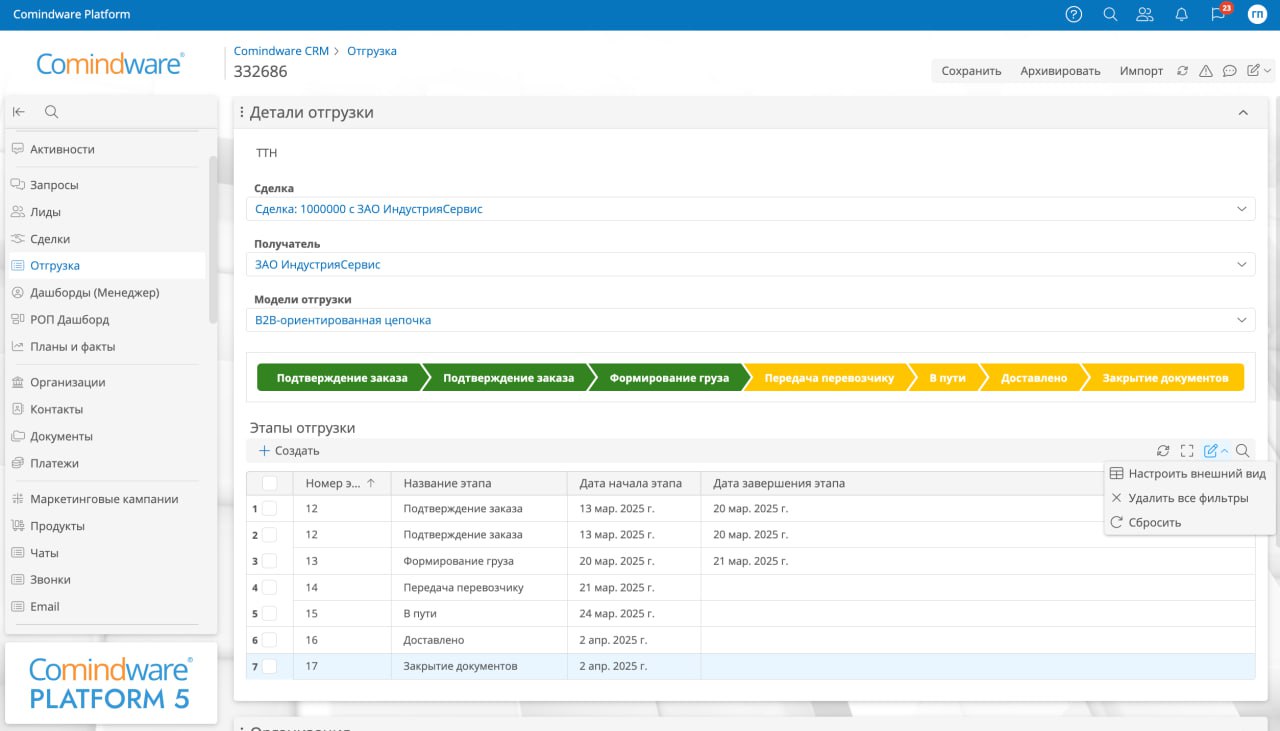
Task: Open Документы in the sidebar
Action: tap(61, 436)
